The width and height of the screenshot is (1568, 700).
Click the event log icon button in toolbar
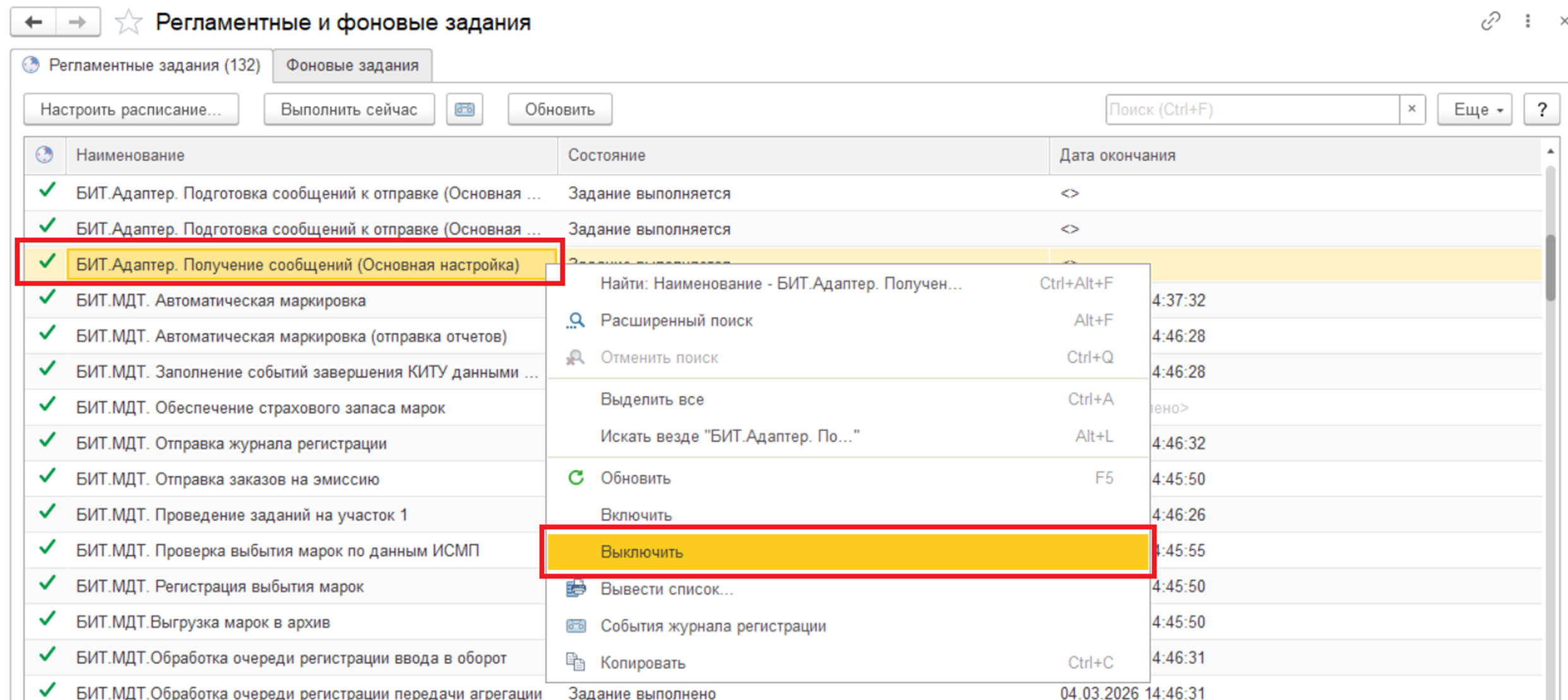[x=465, y=110]
